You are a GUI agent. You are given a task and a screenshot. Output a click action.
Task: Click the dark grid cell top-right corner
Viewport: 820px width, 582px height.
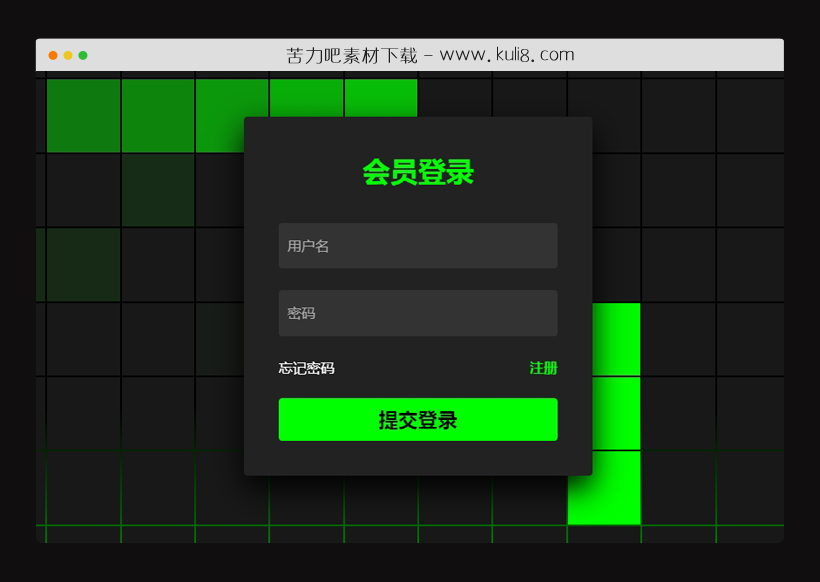pos(750,114)
